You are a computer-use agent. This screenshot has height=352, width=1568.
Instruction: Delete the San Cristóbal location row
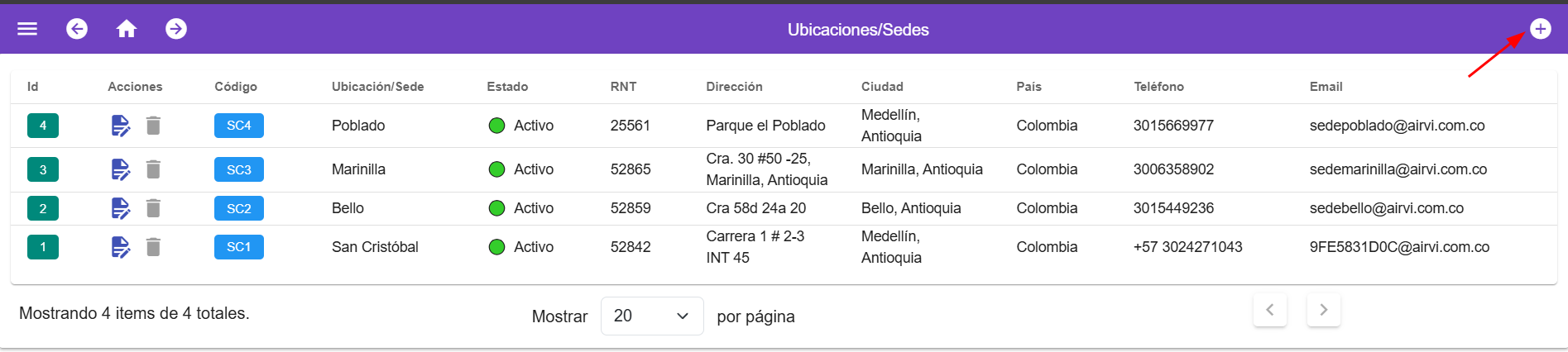153,247
